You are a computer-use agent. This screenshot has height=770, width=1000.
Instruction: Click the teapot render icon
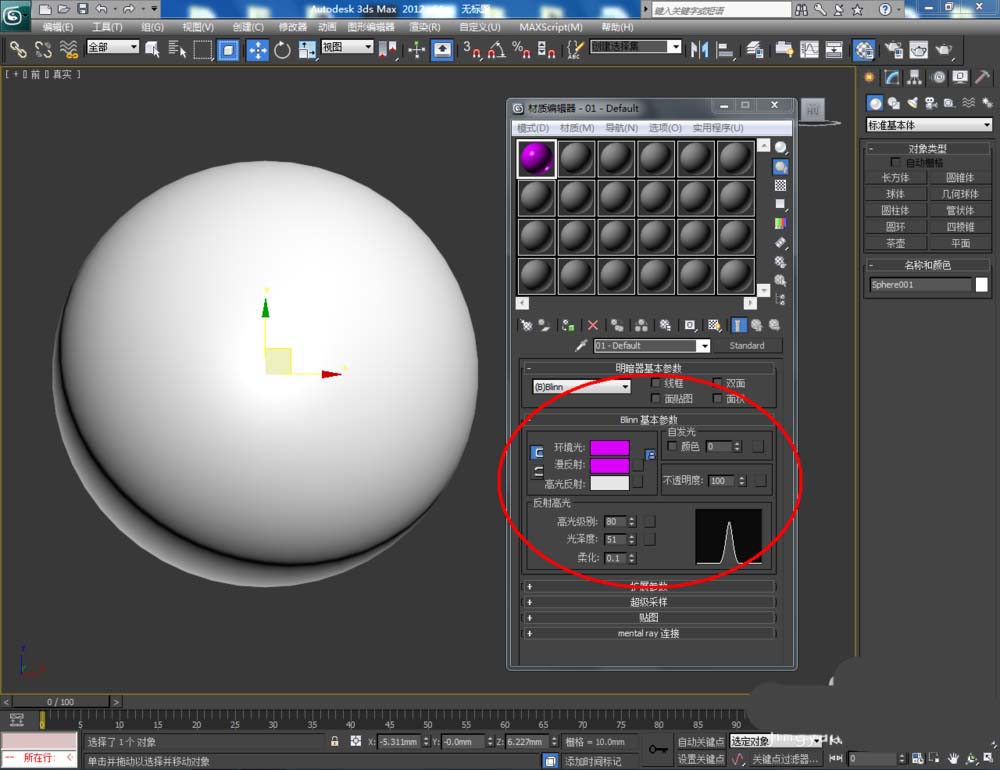(943, 49)
